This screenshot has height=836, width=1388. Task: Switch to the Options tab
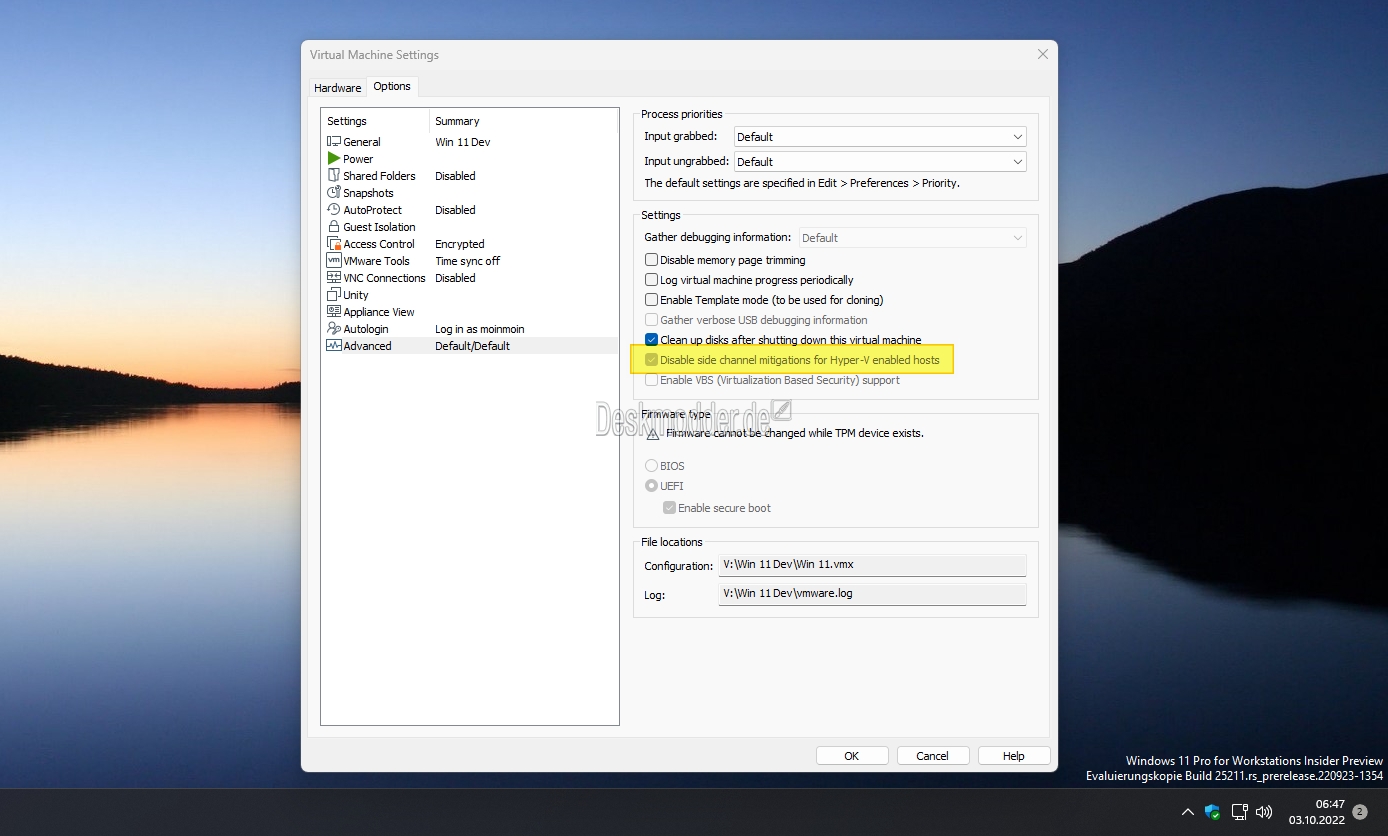point(392,87)
